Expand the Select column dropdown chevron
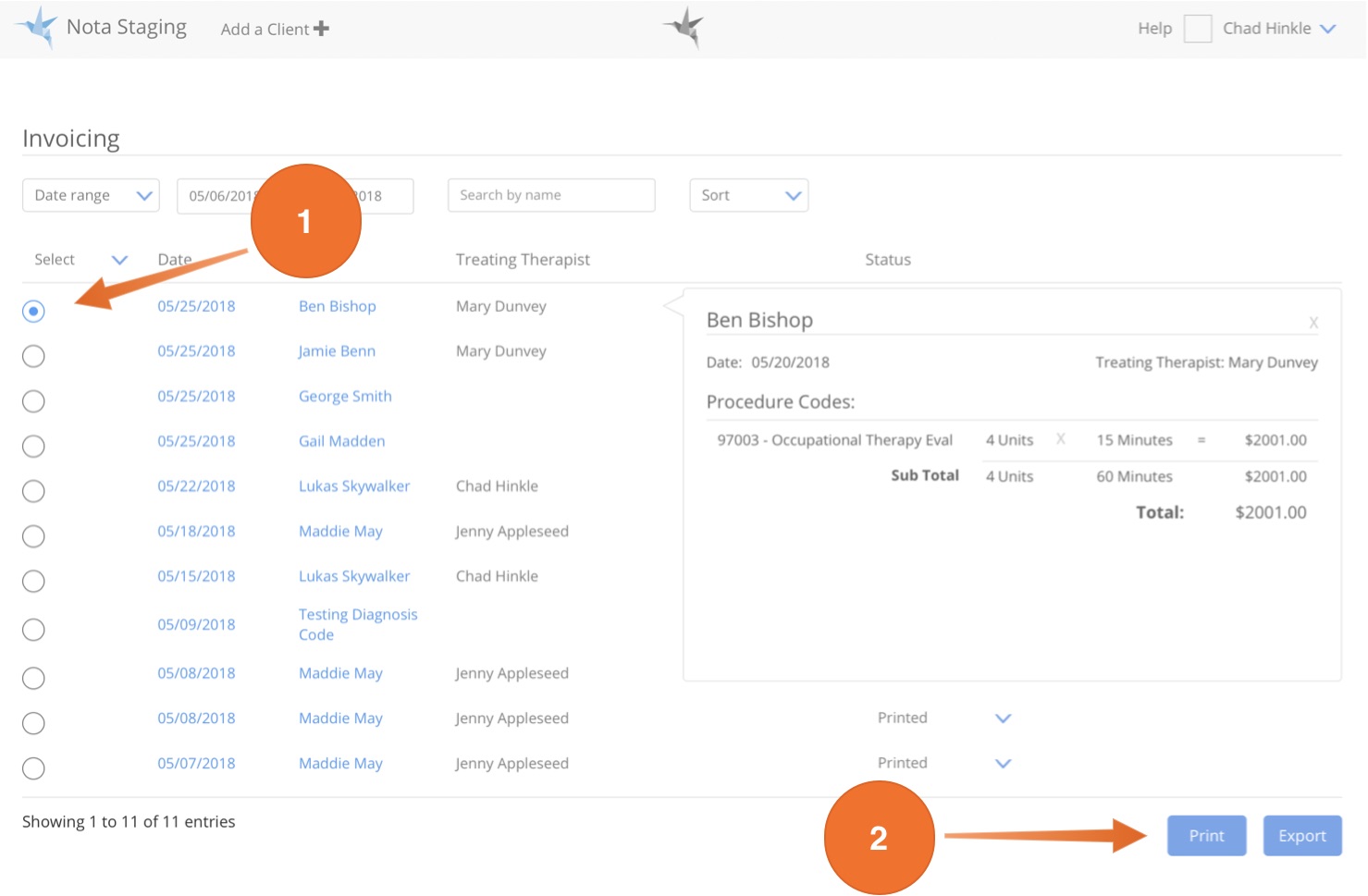Viewport: 1368px width, 896px height. click(x=119, y=260)
